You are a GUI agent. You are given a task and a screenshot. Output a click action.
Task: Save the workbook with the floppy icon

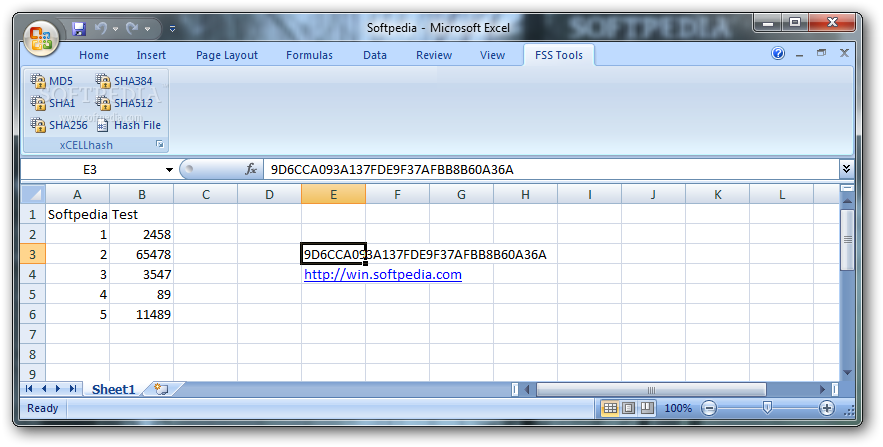(x=79, y=28)
